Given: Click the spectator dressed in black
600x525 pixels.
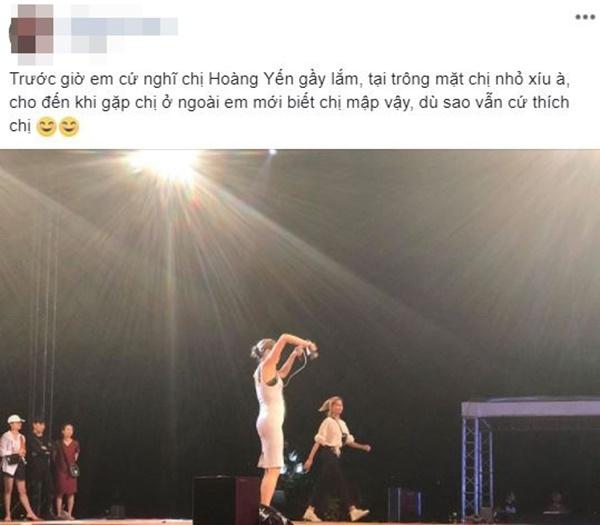Looking at the screenshot, I should 39,467.
